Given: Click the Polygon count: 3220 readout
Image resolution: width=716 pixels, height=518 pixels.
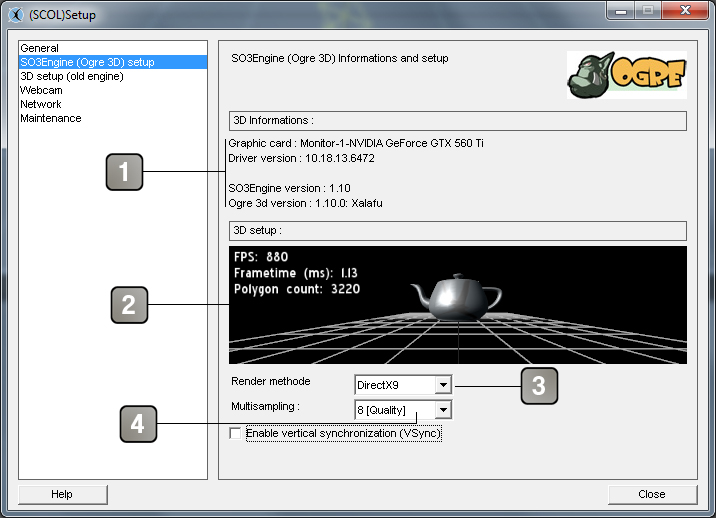Looking at the screenshot, I should coord(297,289).
